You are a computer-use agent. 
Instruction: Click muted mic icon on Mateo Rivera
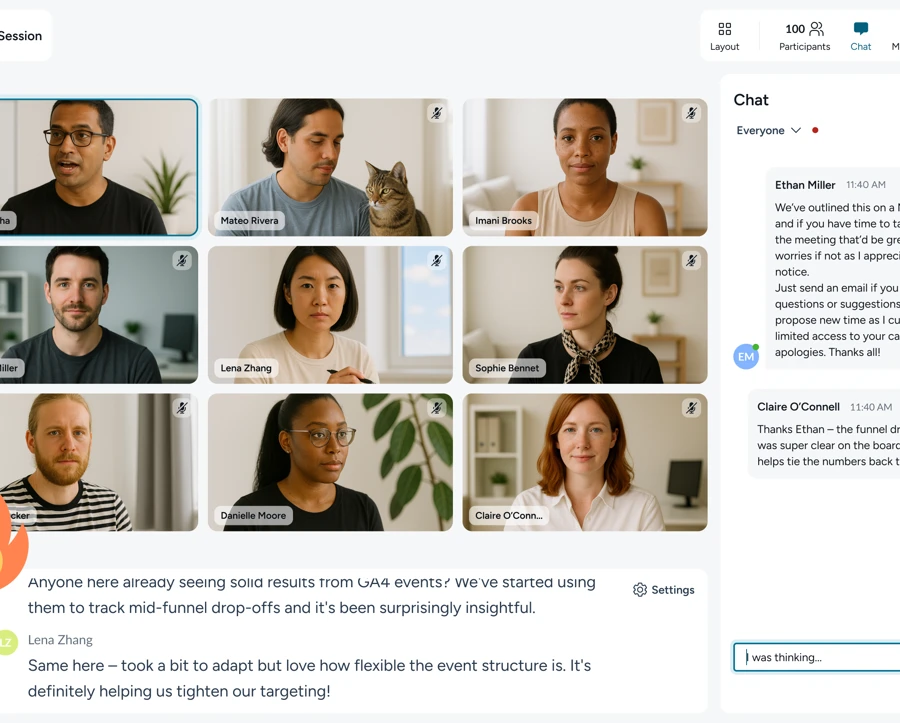coord(437,113)
